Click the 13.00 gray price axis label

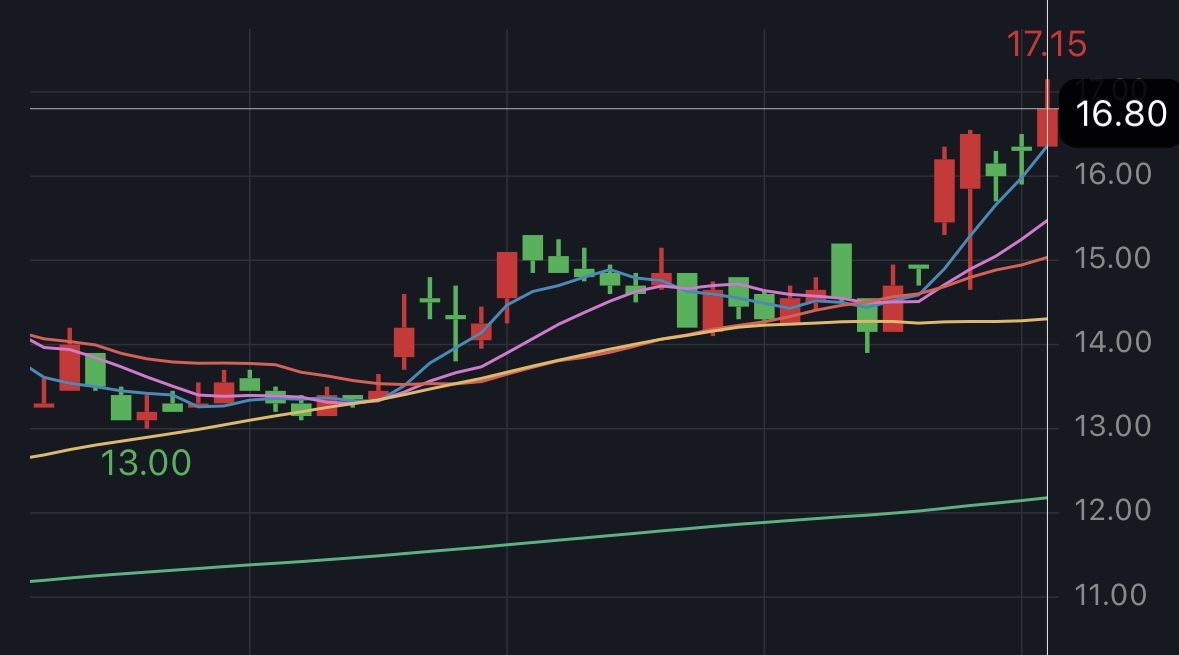point(1113,427)
